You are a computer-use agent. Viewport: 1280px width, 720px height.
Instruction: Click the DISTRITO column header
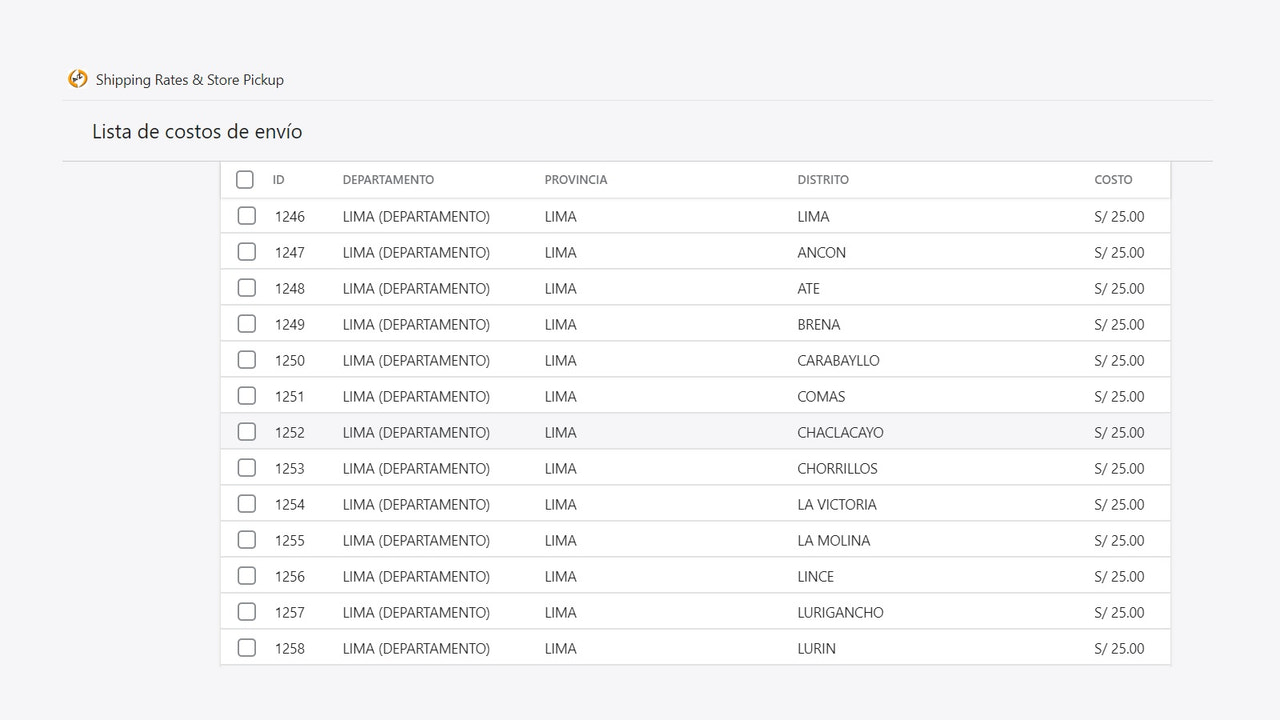click(x=823, y=180)
